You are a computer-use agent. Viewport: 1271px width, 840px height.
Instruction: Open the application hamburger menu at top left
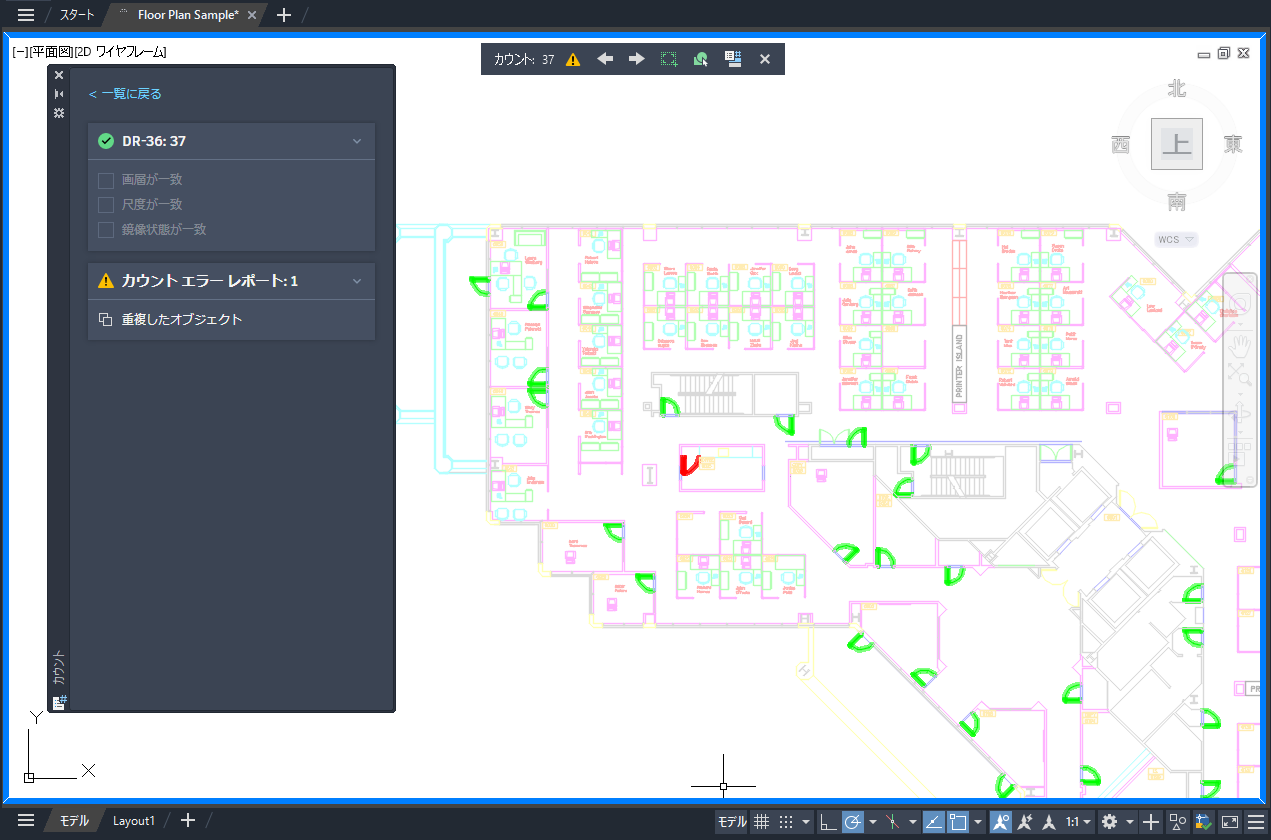coord(26,15)
